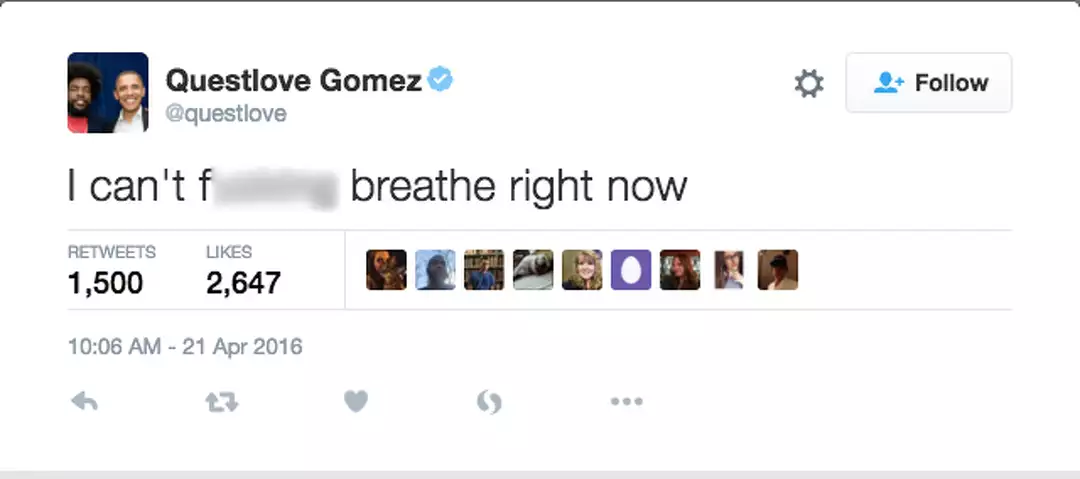The width and height of the screenshot is (1080, 479).
Task: Click the third liker avatar with bookshelf
Action: (x=484, y=270)
